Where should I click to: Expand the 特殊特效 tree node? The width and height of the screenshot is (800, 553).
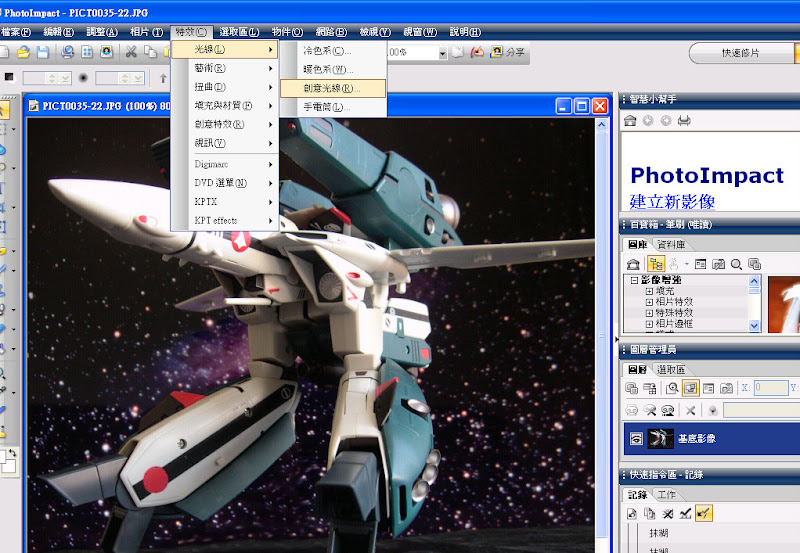tap(649, 313)
